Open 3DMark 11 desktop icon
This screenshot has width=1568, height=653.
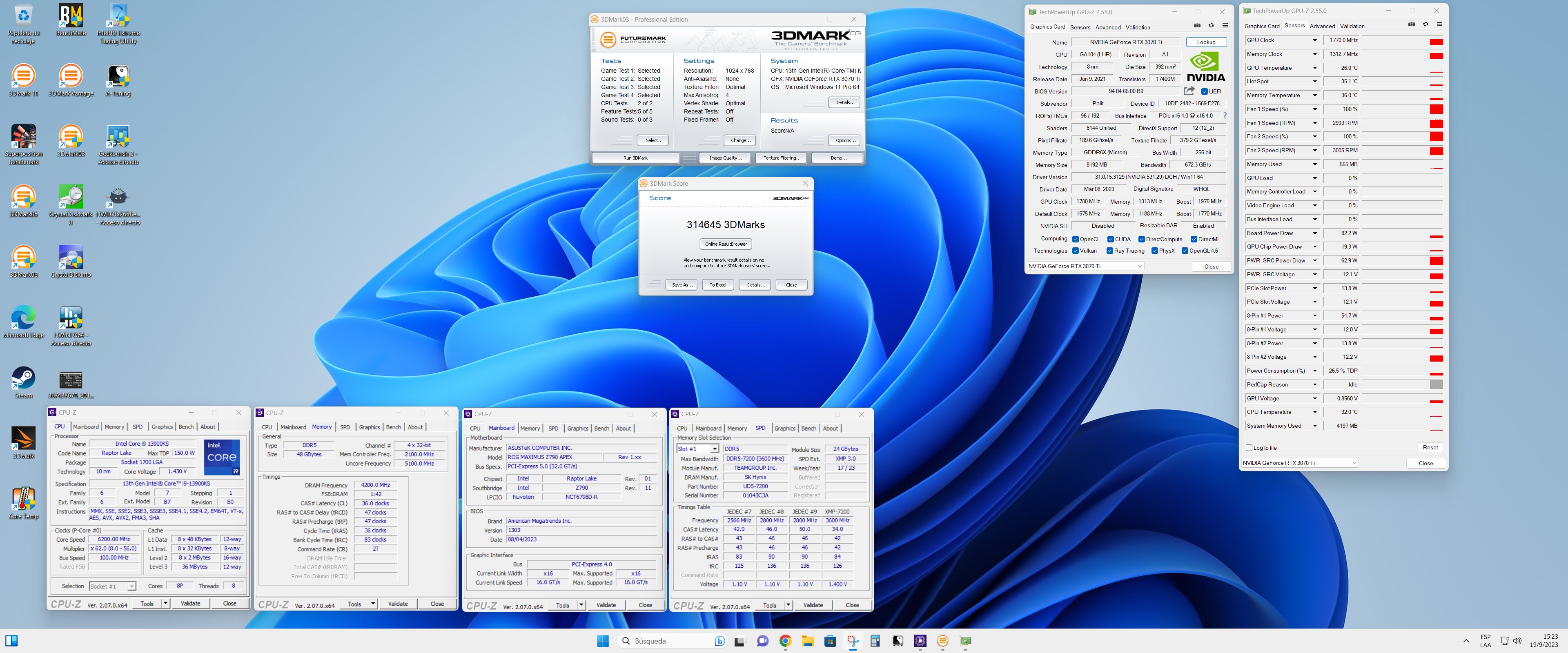pos(23,80)
